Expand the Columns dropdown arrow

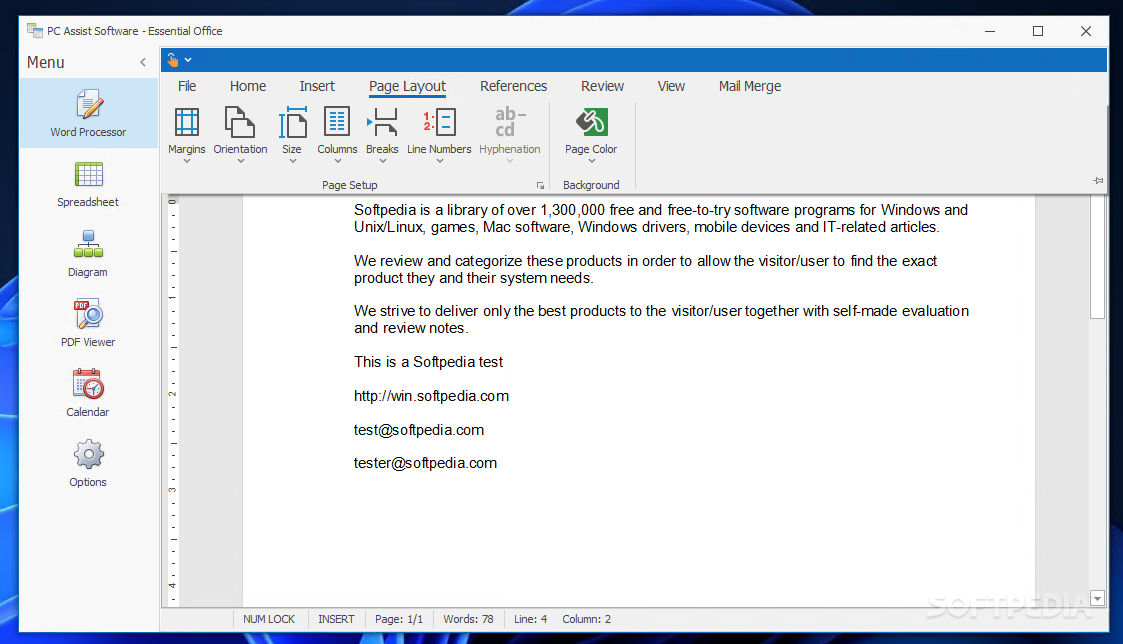pos(337,161)
